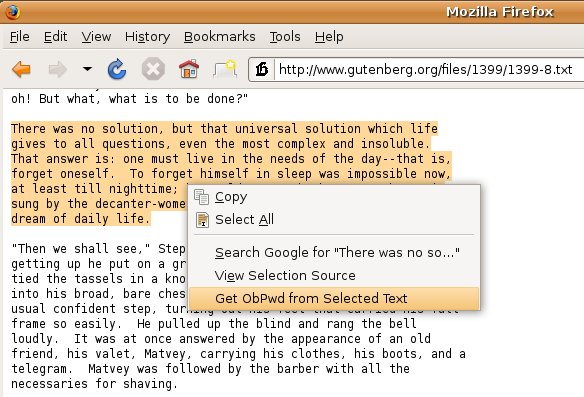Go to the Home page icon

[189, 69]
